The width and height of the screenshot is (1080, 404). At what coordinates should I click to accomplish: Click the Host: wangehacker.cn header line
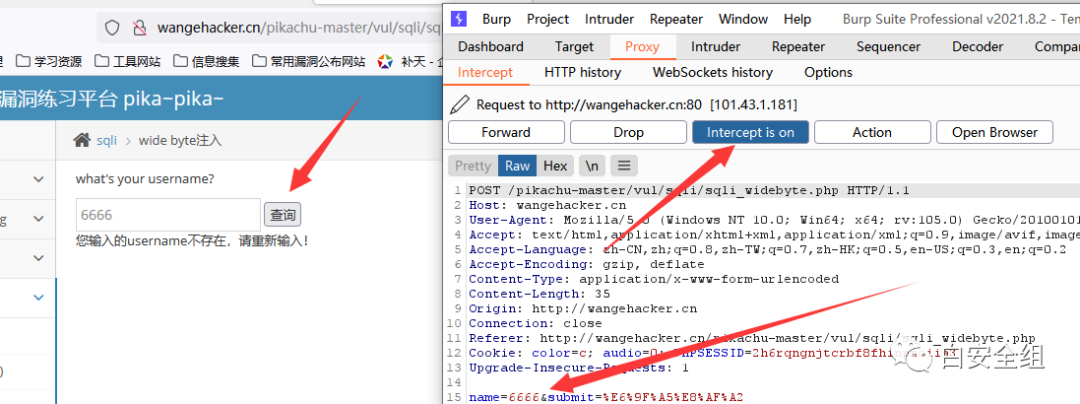(x=548, y=205)
